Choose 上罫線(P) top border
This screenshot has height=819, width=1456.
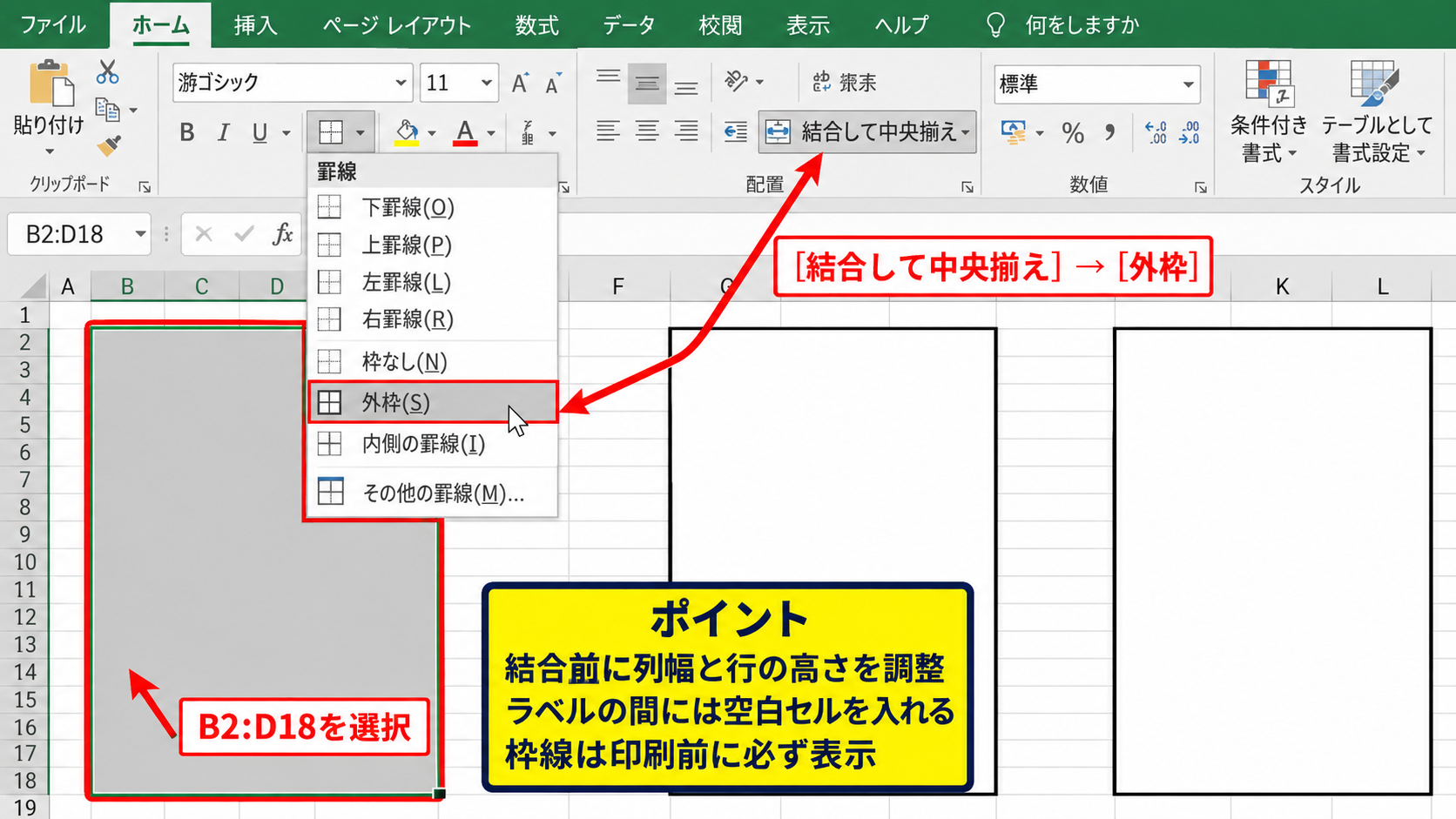pyautogui.click(x=432, y=245)
